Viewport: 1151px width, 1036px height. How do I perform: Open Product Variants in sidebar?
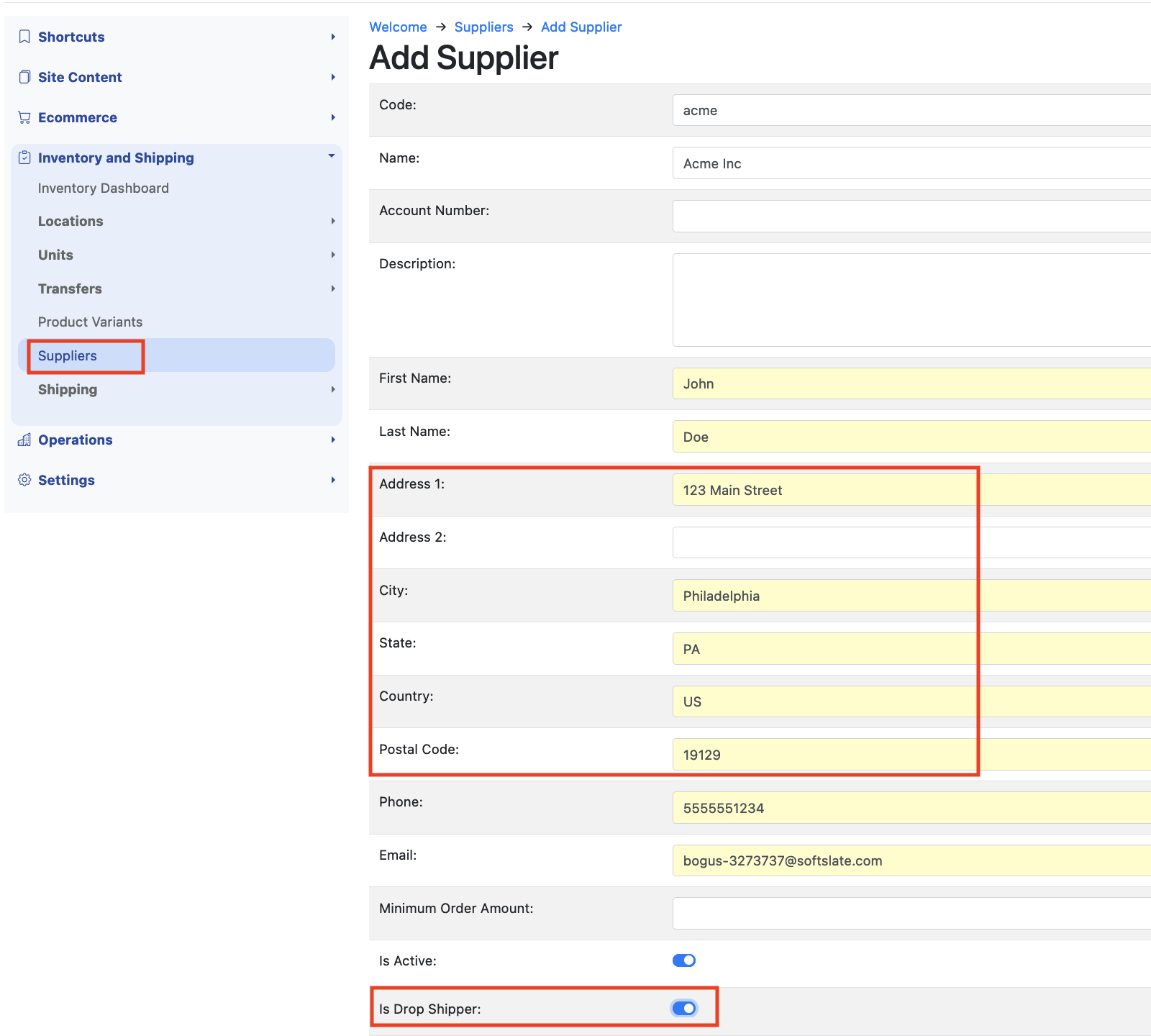pos(90,322)
